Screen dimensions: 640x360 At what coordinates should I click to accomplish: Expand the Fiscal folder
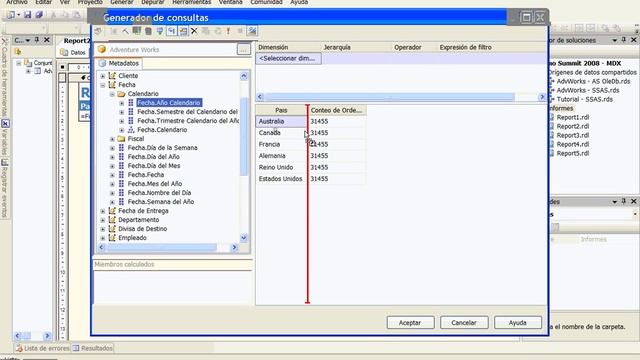click(112, 139)
